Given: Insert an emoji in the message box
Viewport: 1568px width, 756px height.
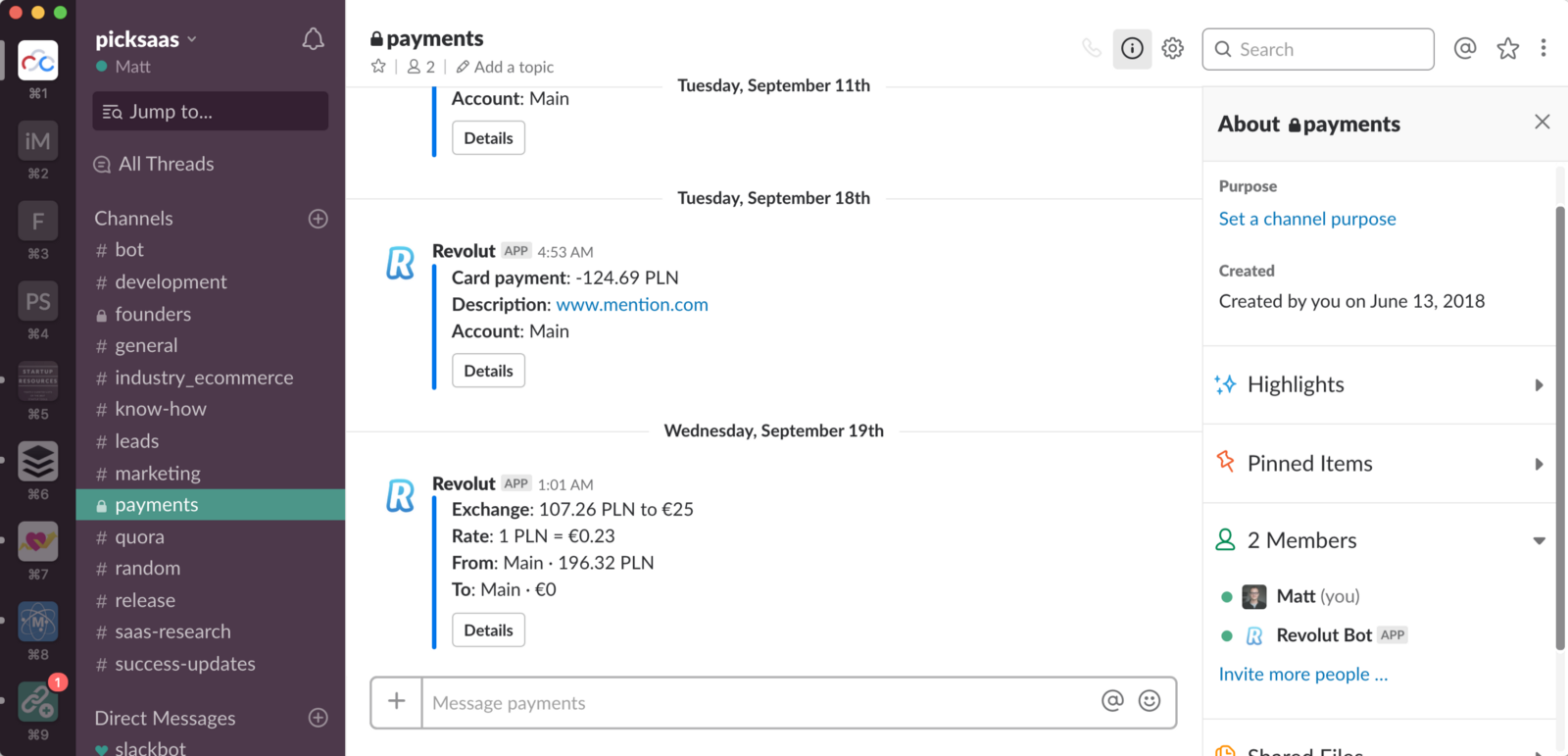Looking at the screenshot, I should [x=1150, y=700].
